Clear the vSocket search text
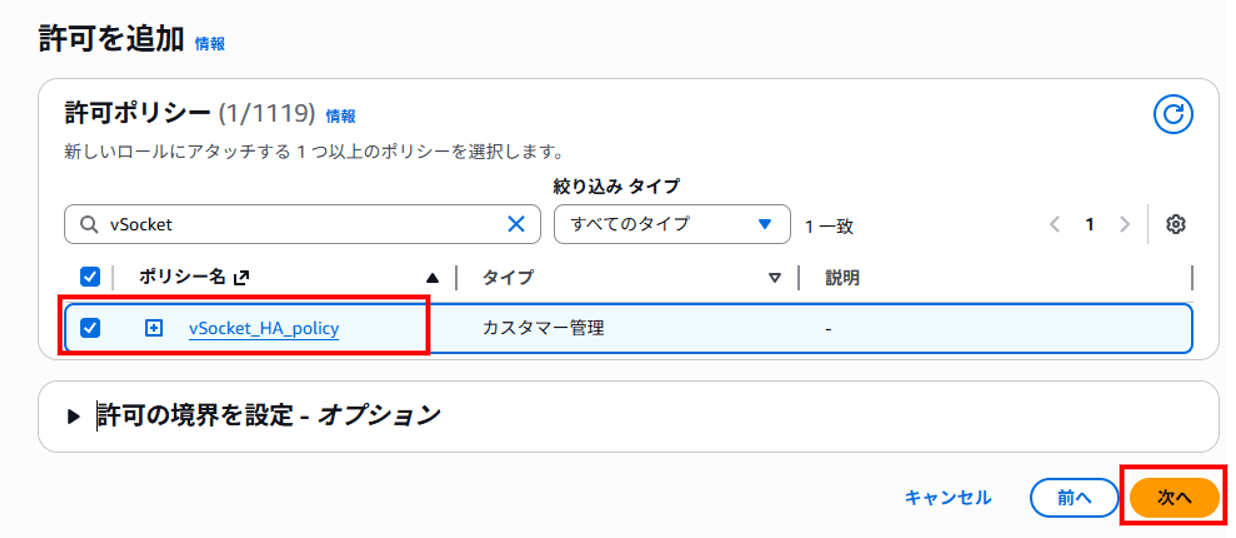 coord(516,225)
